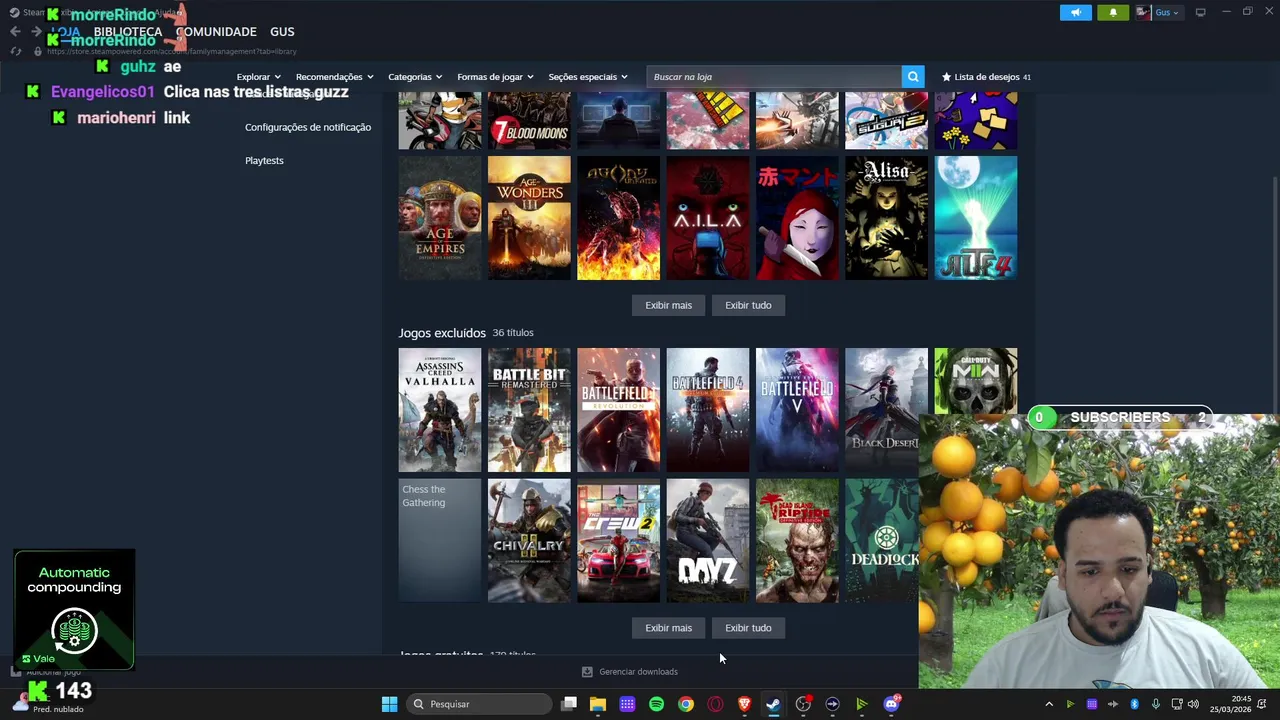Open File Explorer from the taskbar
1280x720 pixels.
tap(598, 704)
